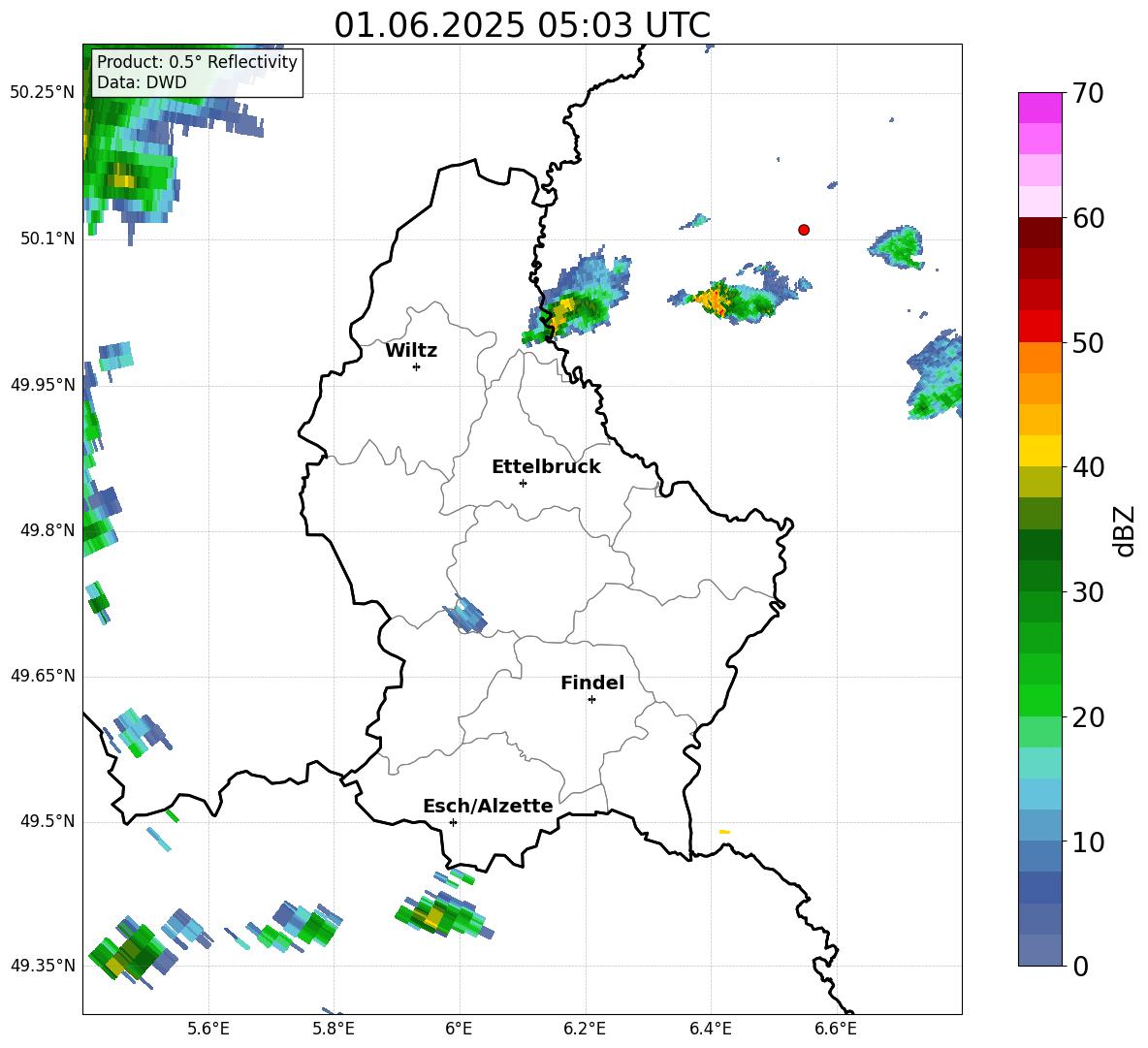Click the 5.8°E longitude label
The image size is (1148, 1048).
coord(334,1029)
